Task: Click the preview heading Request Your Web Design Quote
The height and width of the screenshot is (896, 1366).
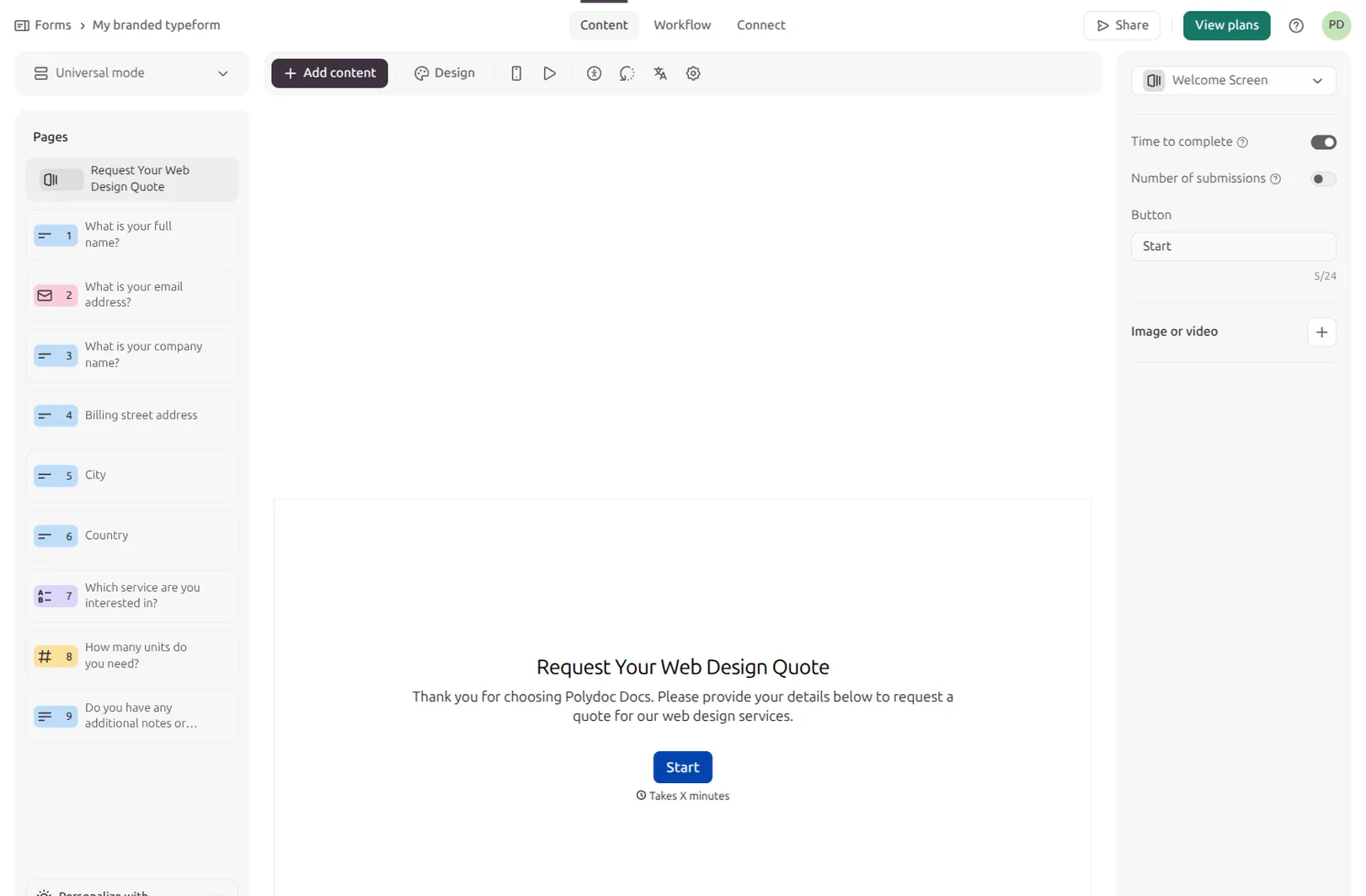Action: tap(682, 667)
